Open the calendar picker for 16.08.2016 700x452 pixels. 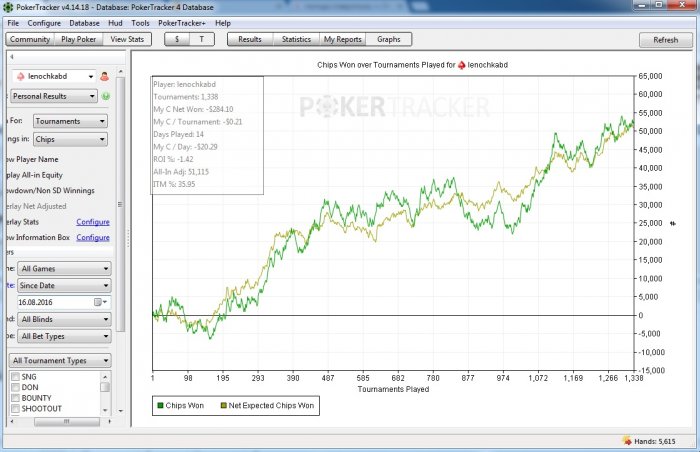tap(98, 301)
